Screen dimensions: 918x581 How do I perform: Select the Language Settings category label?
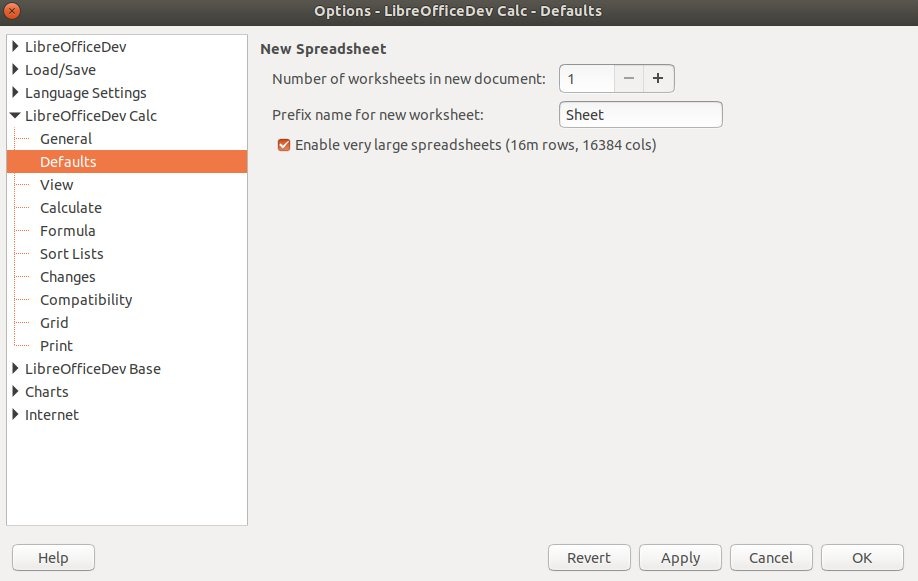tap(85, 93)
